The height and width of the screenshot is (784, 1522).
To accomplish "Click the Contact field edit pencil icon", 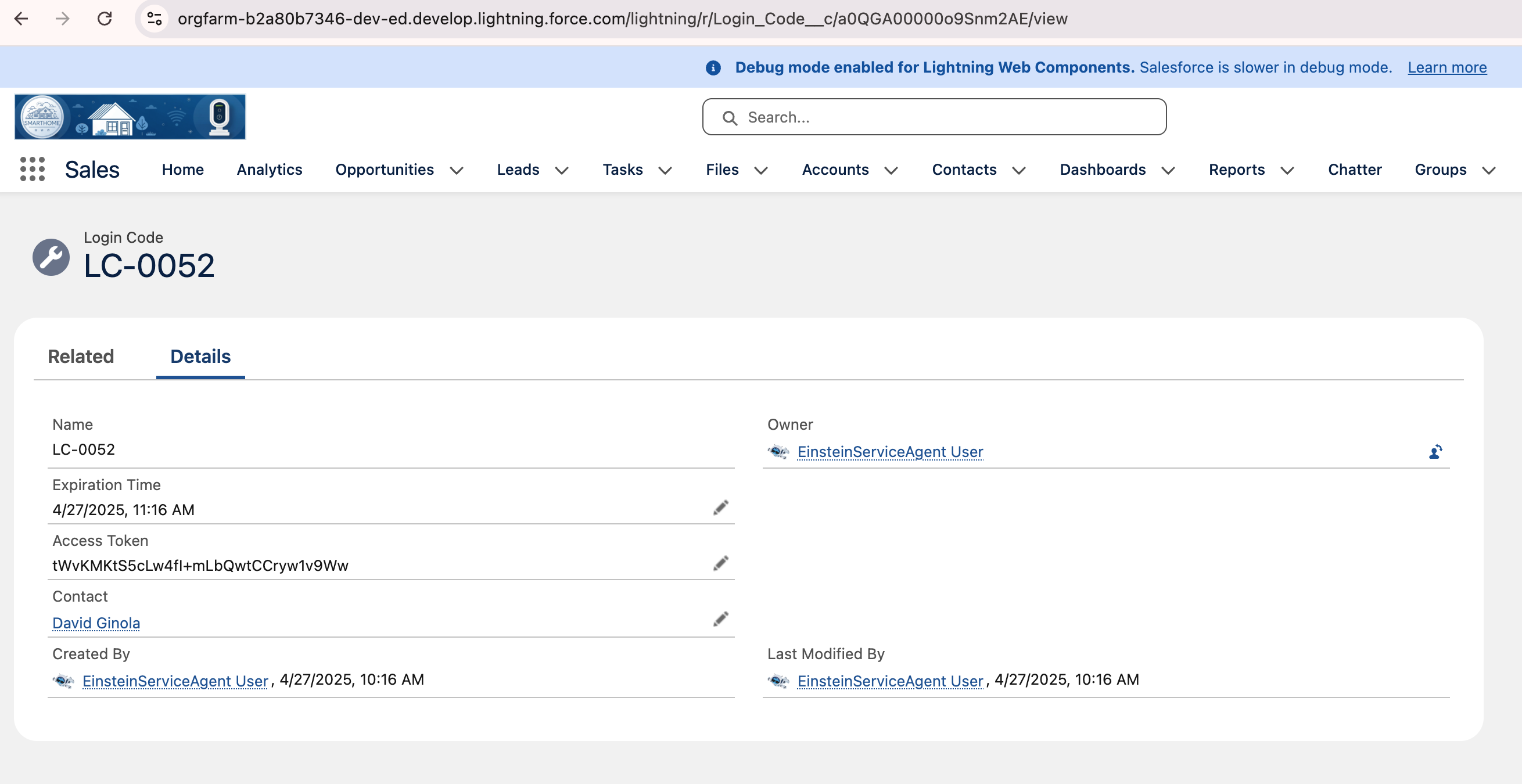I will pyautogui.click(x=720, y=619).
